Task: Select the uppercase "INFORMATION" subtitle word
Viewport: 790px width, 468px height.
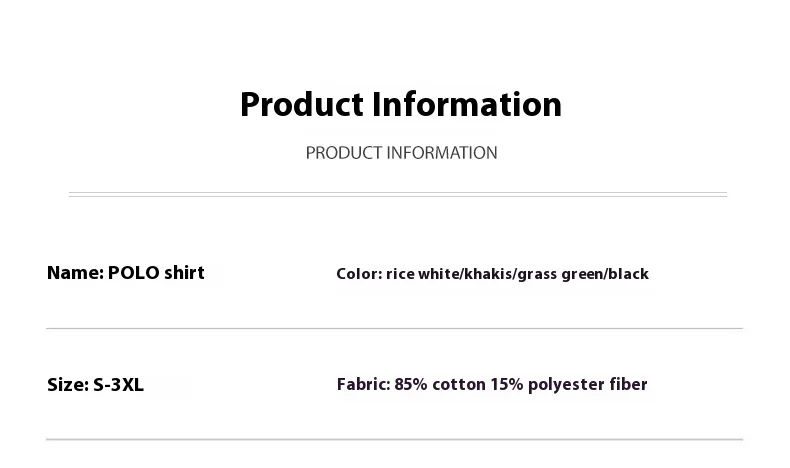Action: pyautogui.click(x=441, y=153)
